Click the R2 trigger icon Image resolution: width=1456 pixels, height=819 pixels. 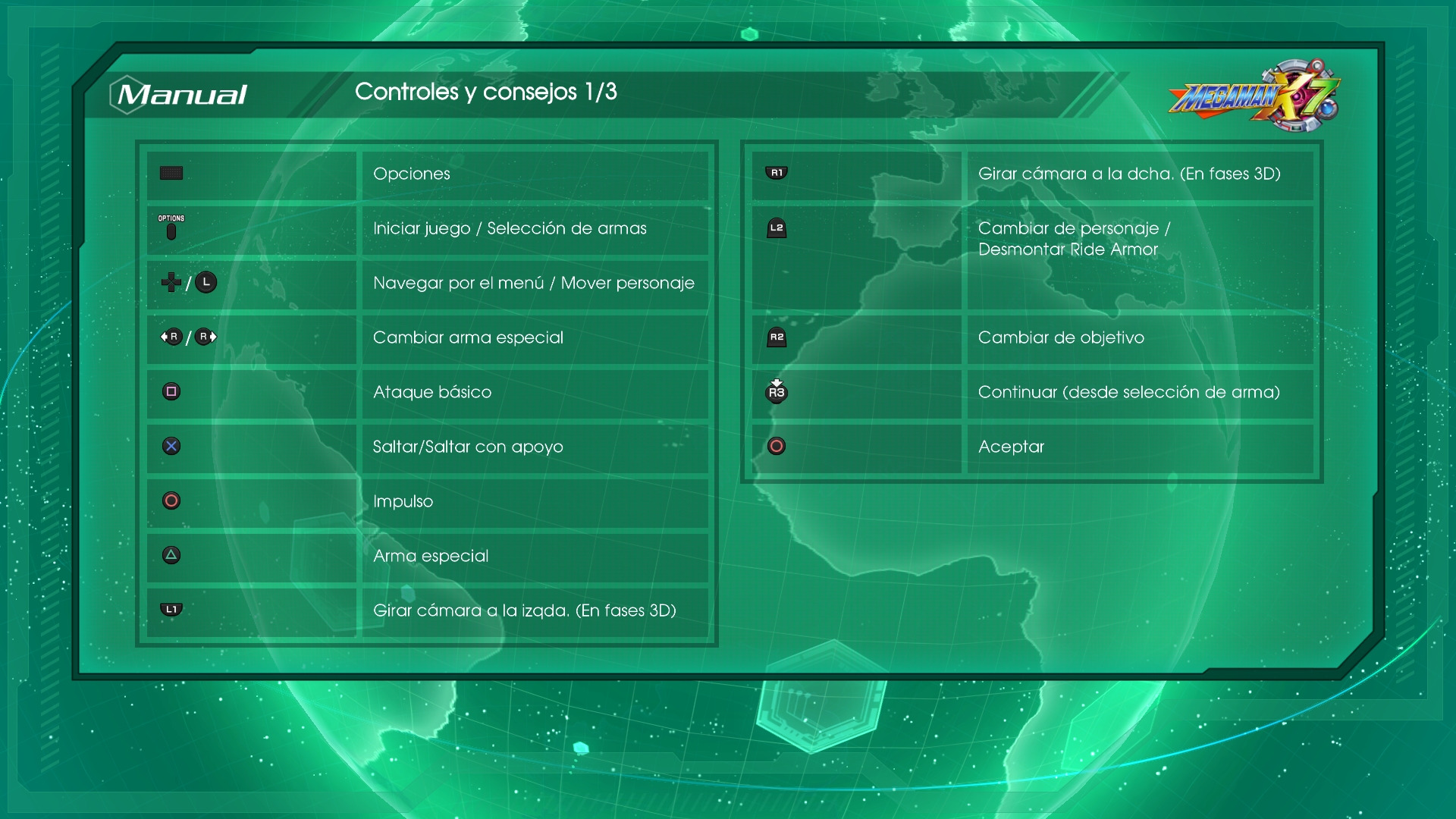tap(777, 337)
